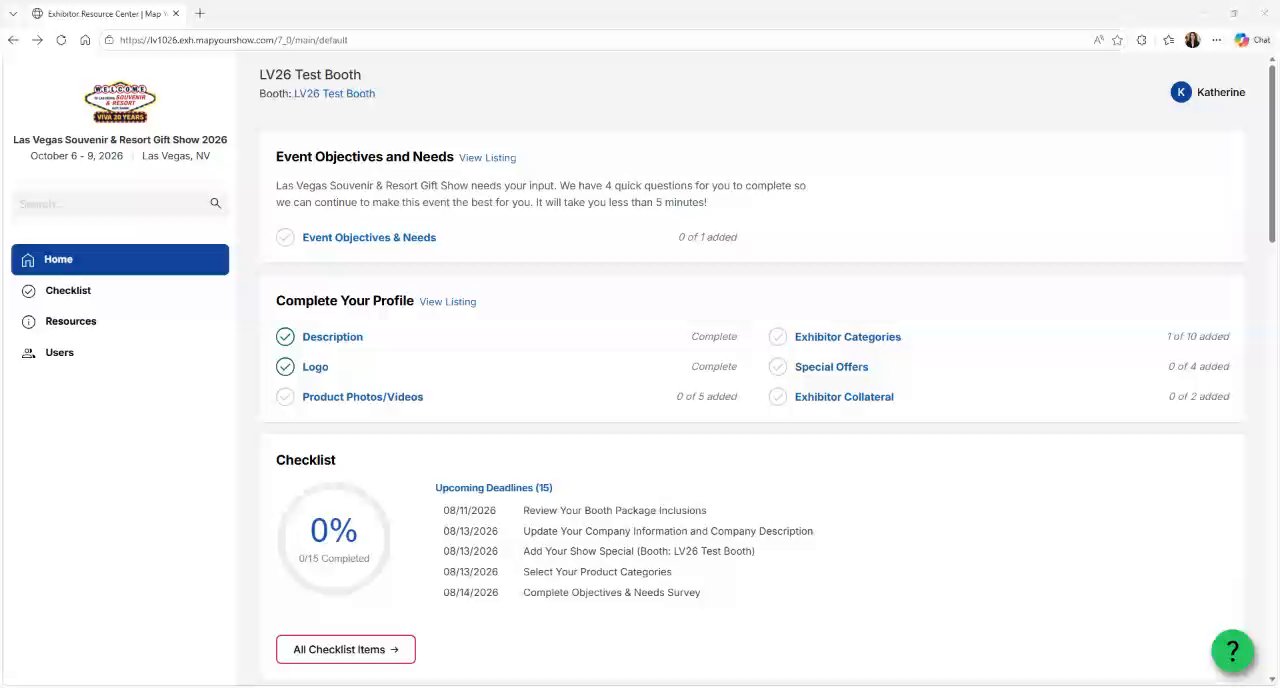Click the Las Vegas Souvenir show logo
The image size is (1280, 688).
click(120, 102)
